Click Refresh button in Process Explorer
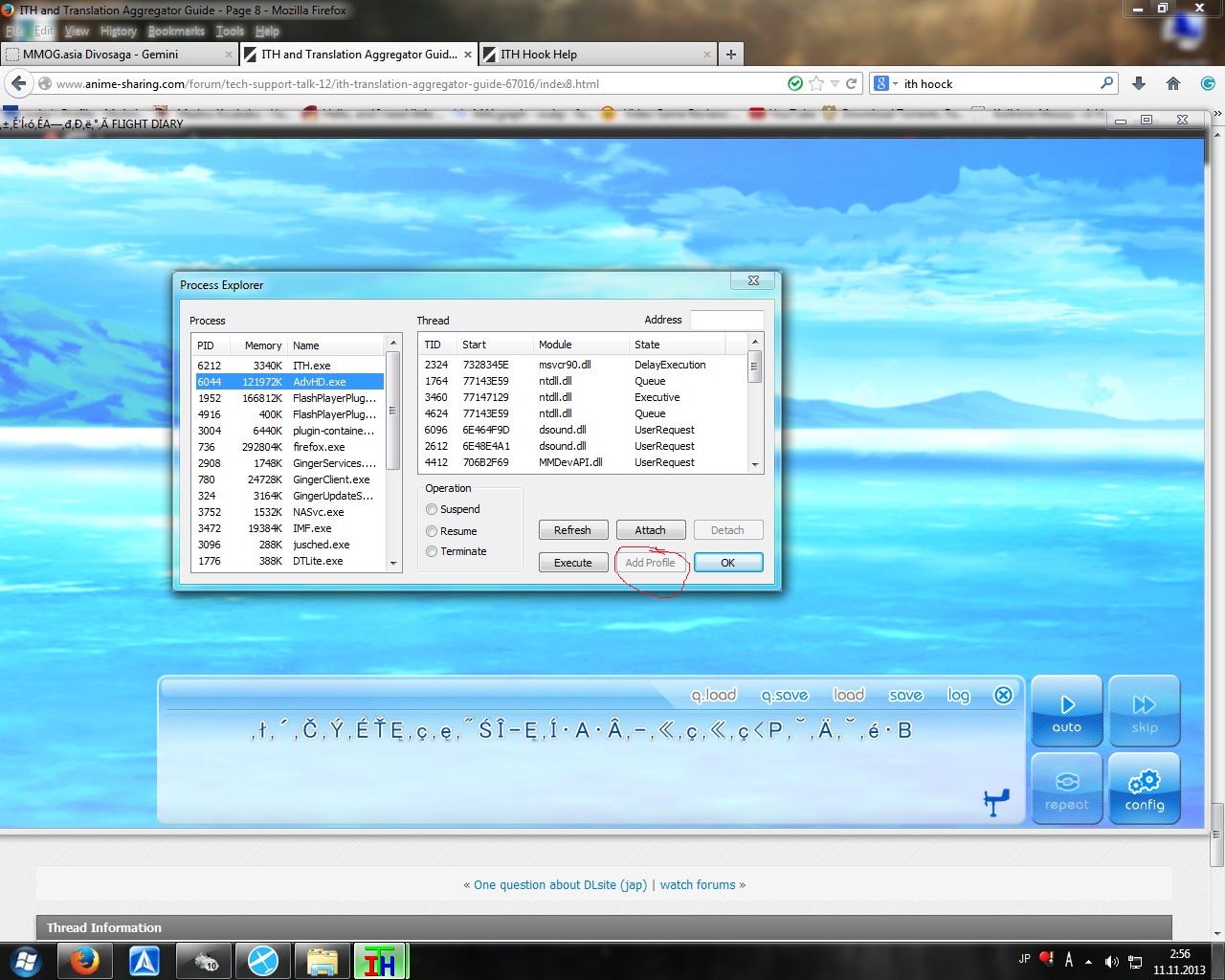 [572, 530]
